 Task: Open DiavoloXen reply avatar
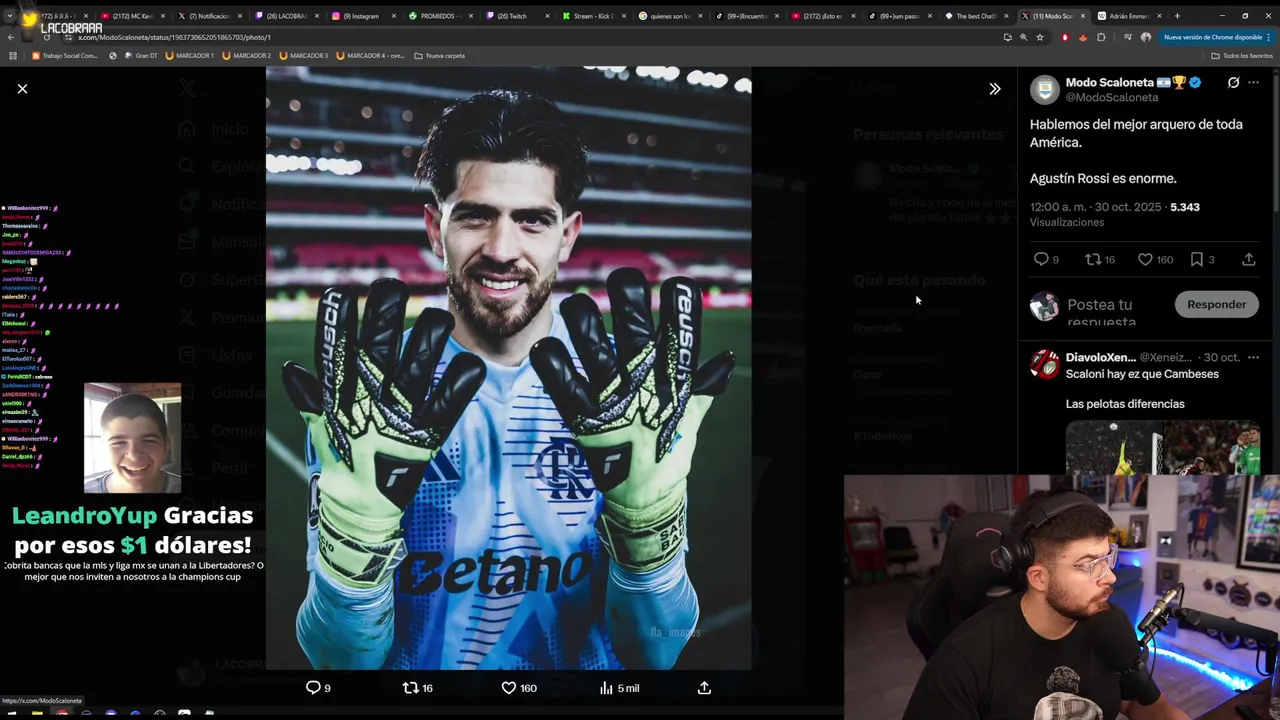(1044, 364)
